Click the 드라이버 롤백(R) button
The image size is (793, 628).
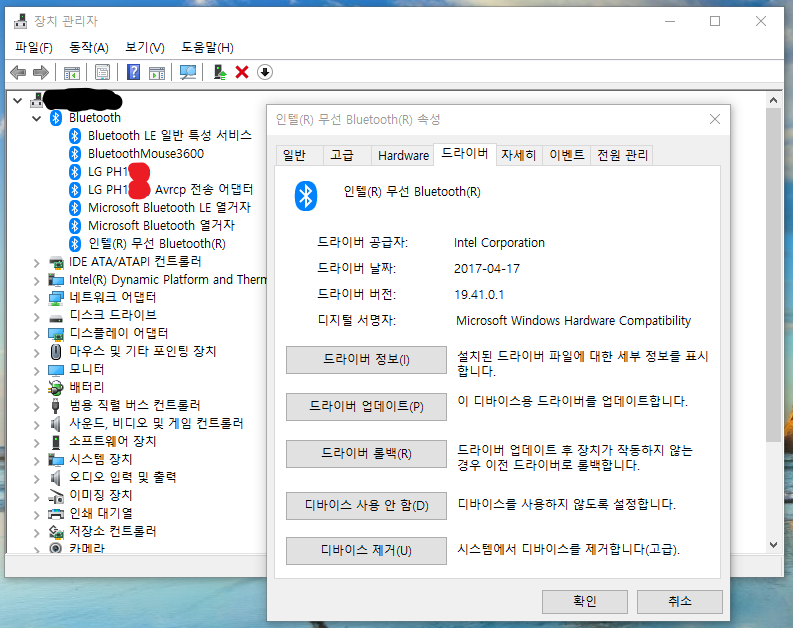pyautogui.click(x=366, y=454)
